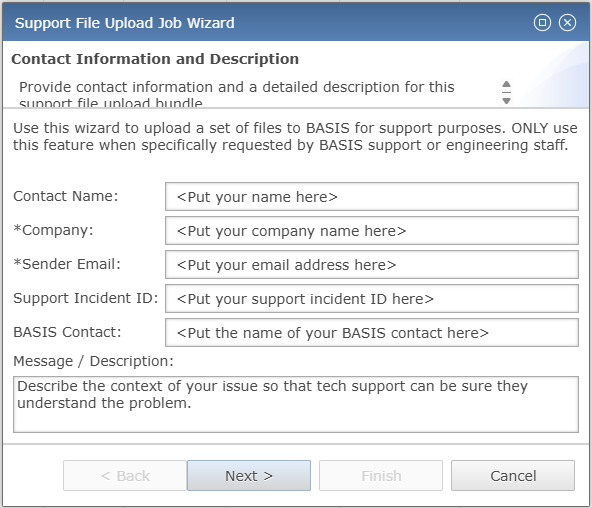The image size is (592, 508).
Task: Click the 'Contact Name:' label
Action: click(x=66, y=196)
